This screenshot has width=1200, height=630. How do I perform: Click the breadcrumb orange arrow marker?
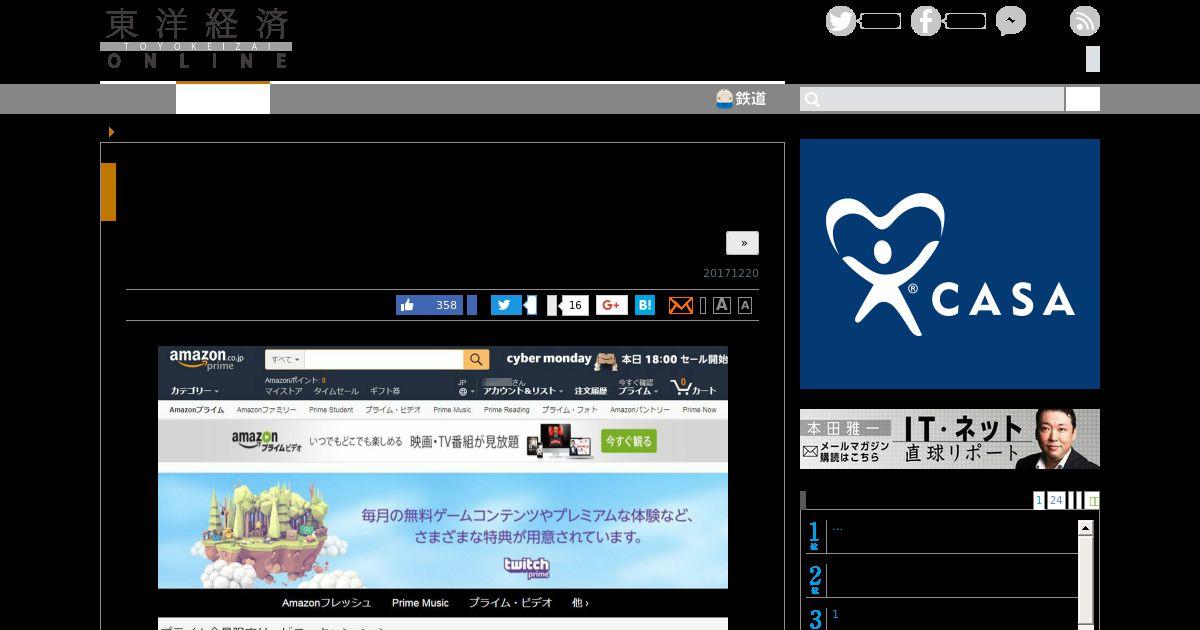point(111,132)
